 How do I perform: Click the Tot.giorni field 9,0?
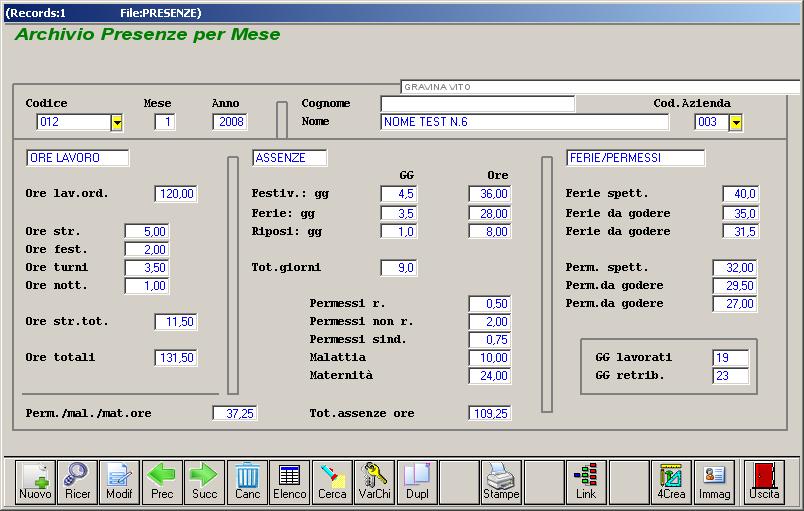click(399, 268)
